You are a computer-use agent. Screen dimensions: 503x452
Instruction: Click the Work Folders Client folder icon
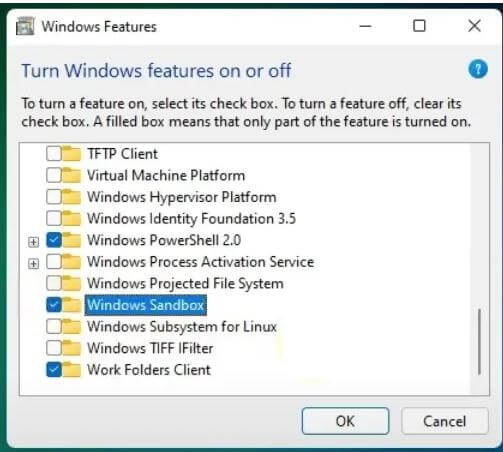coord(71,369)
